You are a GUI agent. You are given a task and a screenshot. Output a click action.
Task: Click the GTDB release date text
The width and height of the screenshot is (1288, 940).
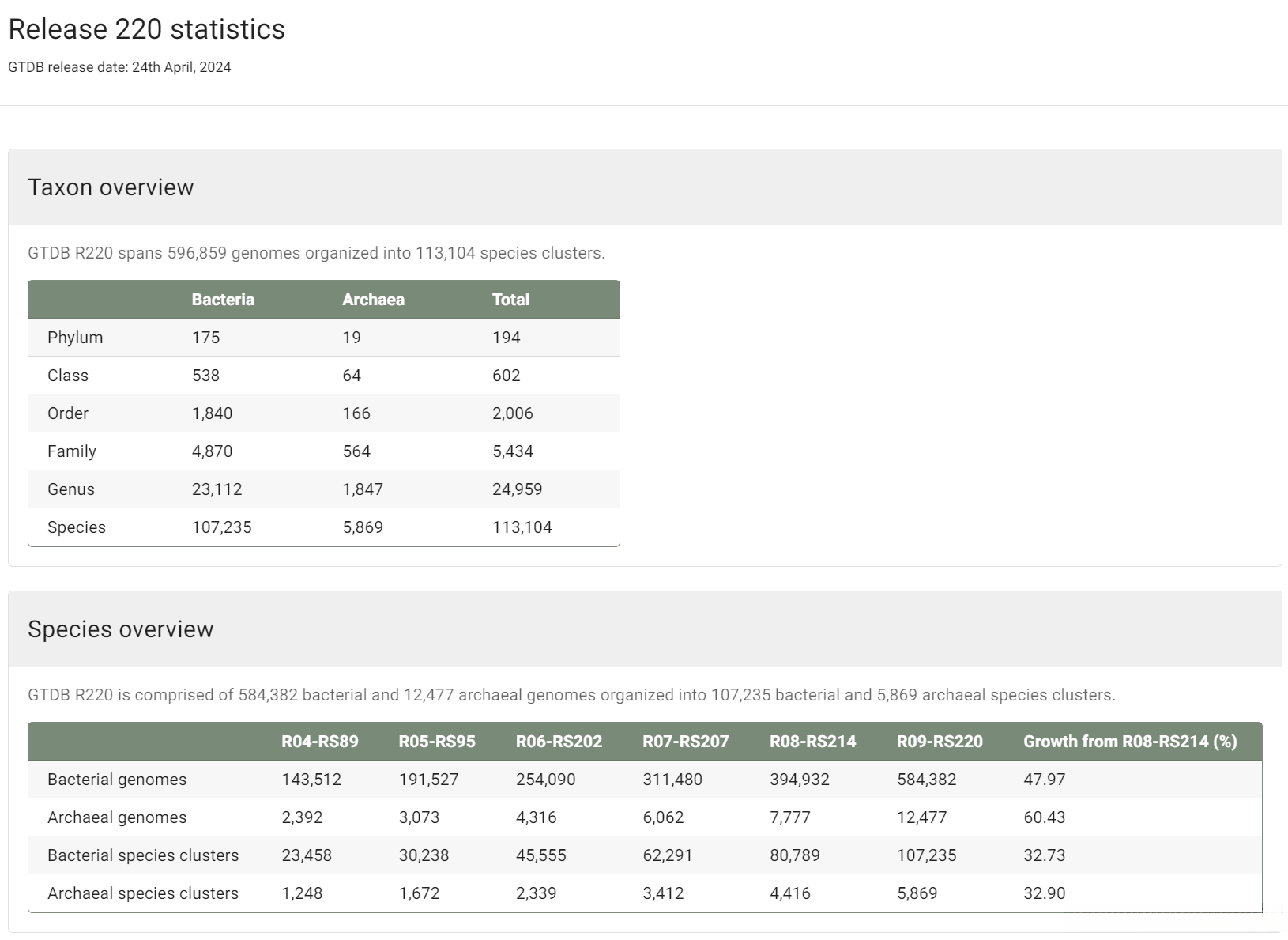119,67
